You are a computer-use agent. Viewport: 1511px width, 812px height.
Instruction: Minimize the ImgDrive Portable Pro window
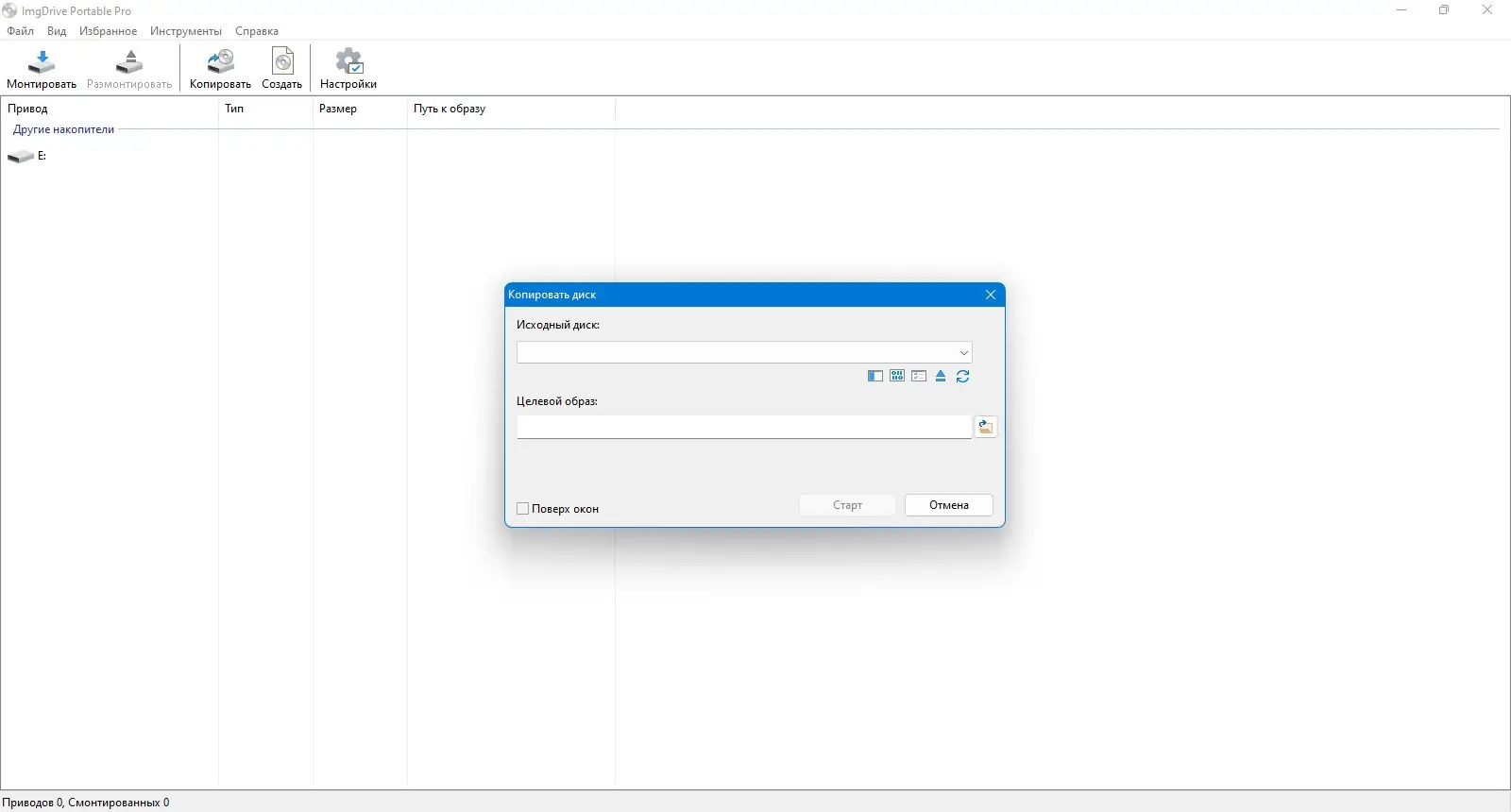(x=1401, y=10)
